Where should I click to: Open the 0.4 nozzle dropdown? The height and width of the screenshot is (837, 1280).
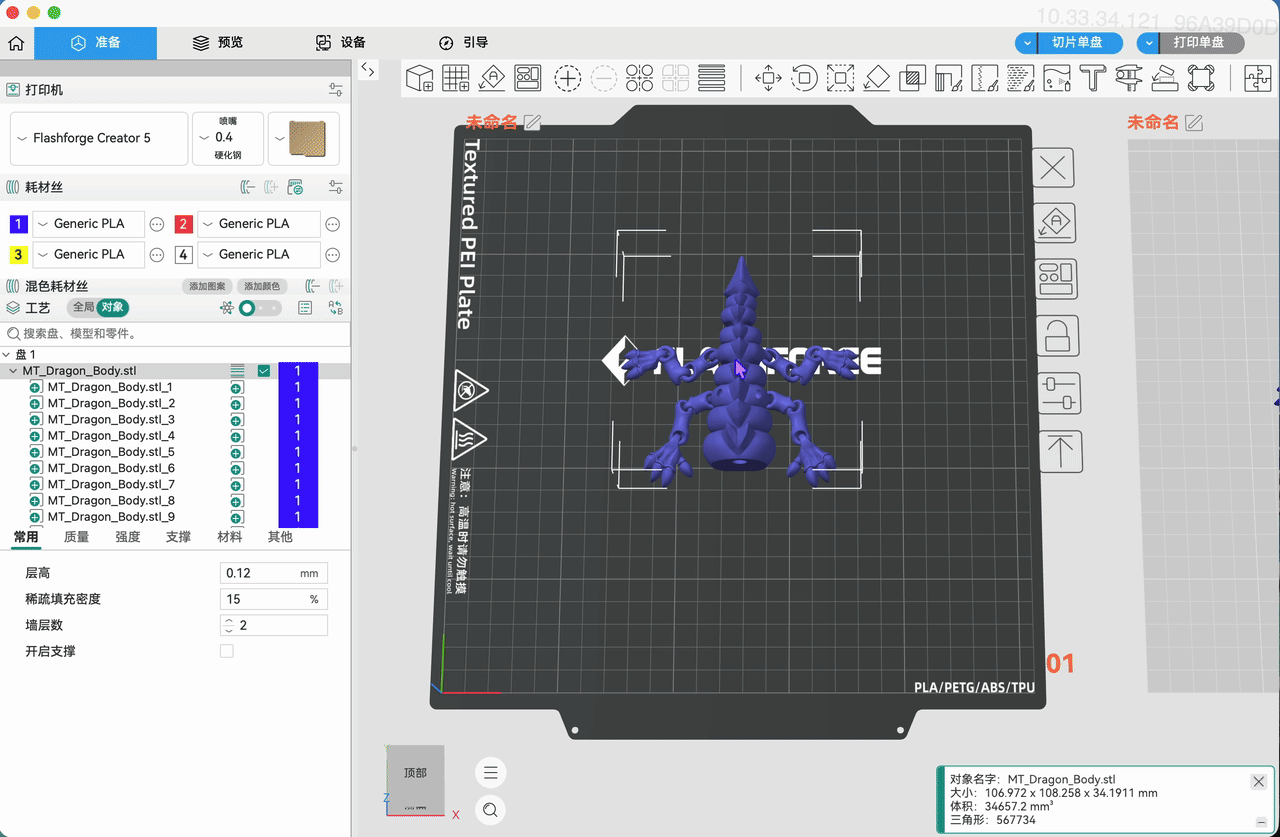point(228,138)
